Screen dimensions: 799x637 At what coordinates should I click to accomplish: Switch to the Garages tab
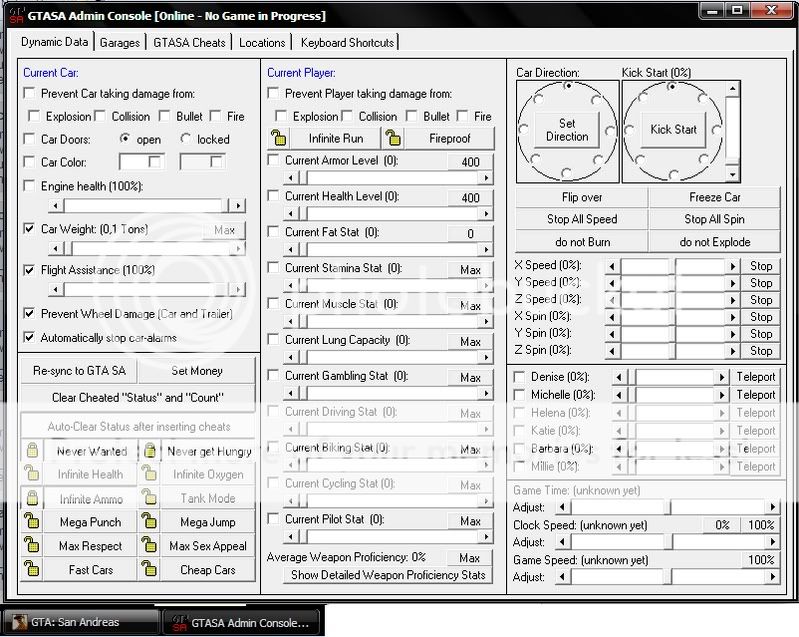(120, 42)
